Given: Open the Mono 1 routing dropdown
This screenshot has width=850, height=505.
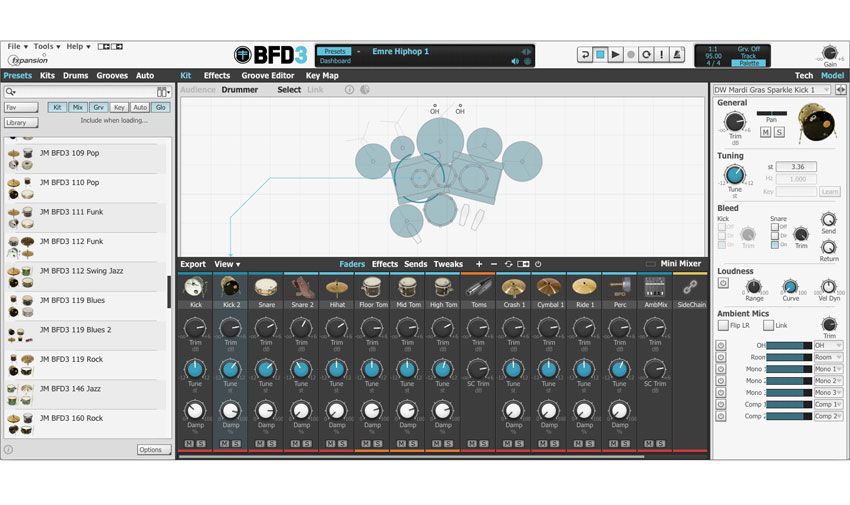Looking at the screenshot, I should click(828, 369).
